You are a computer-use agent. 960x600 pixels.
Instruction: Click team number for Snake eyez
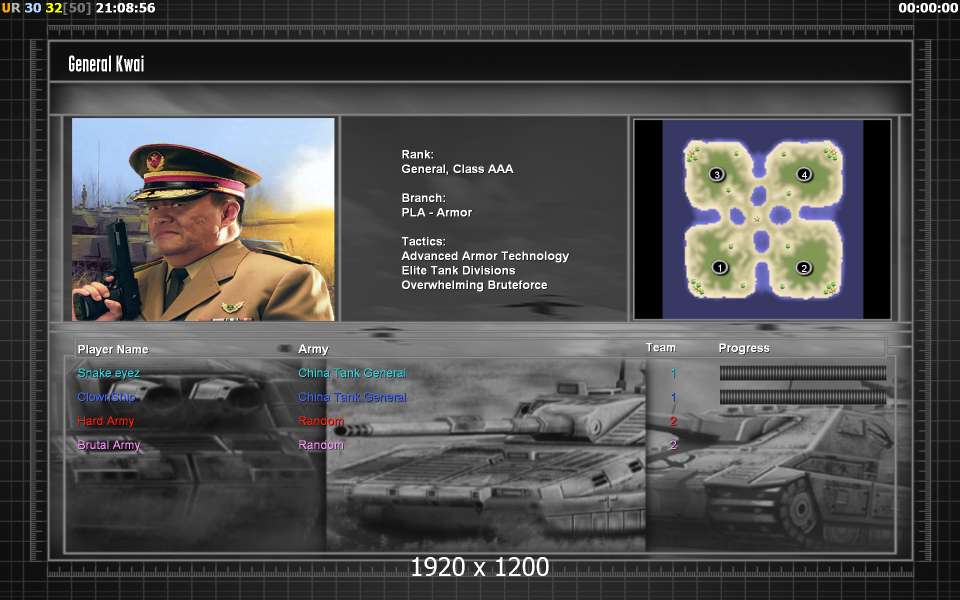click(x=673, y=373)
